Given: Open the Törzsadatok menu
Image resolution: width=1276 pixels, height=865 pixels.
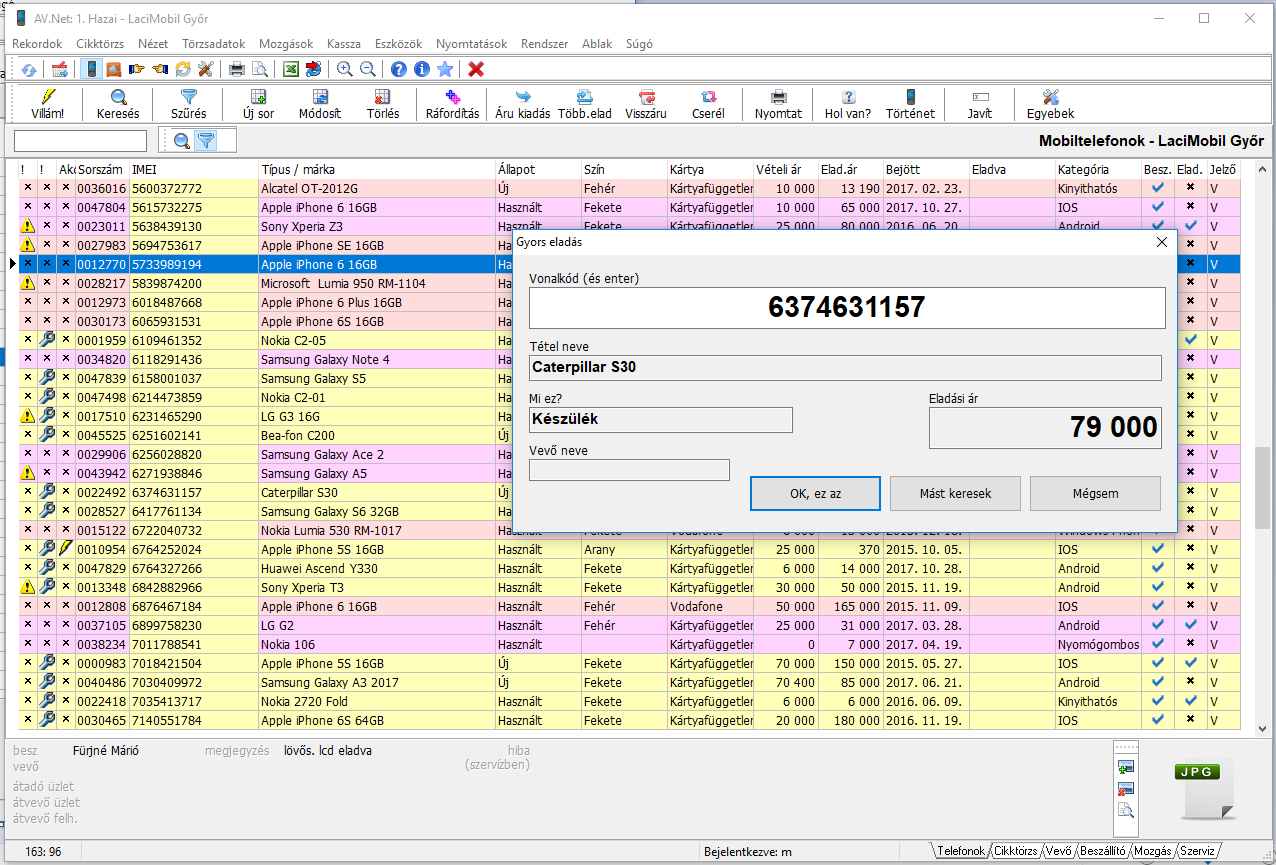Looking at the screenshot, I should pos(213,44).
